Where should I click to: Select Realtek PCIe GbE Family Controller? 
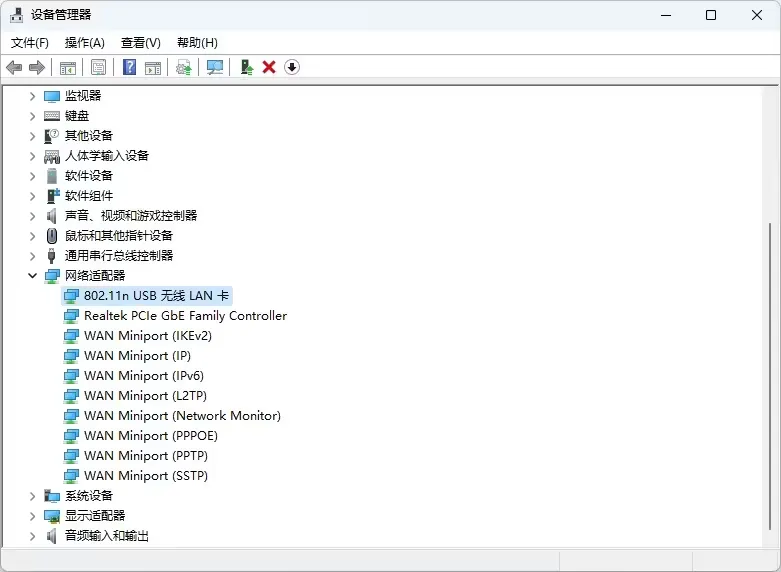[x=185, y=316]
